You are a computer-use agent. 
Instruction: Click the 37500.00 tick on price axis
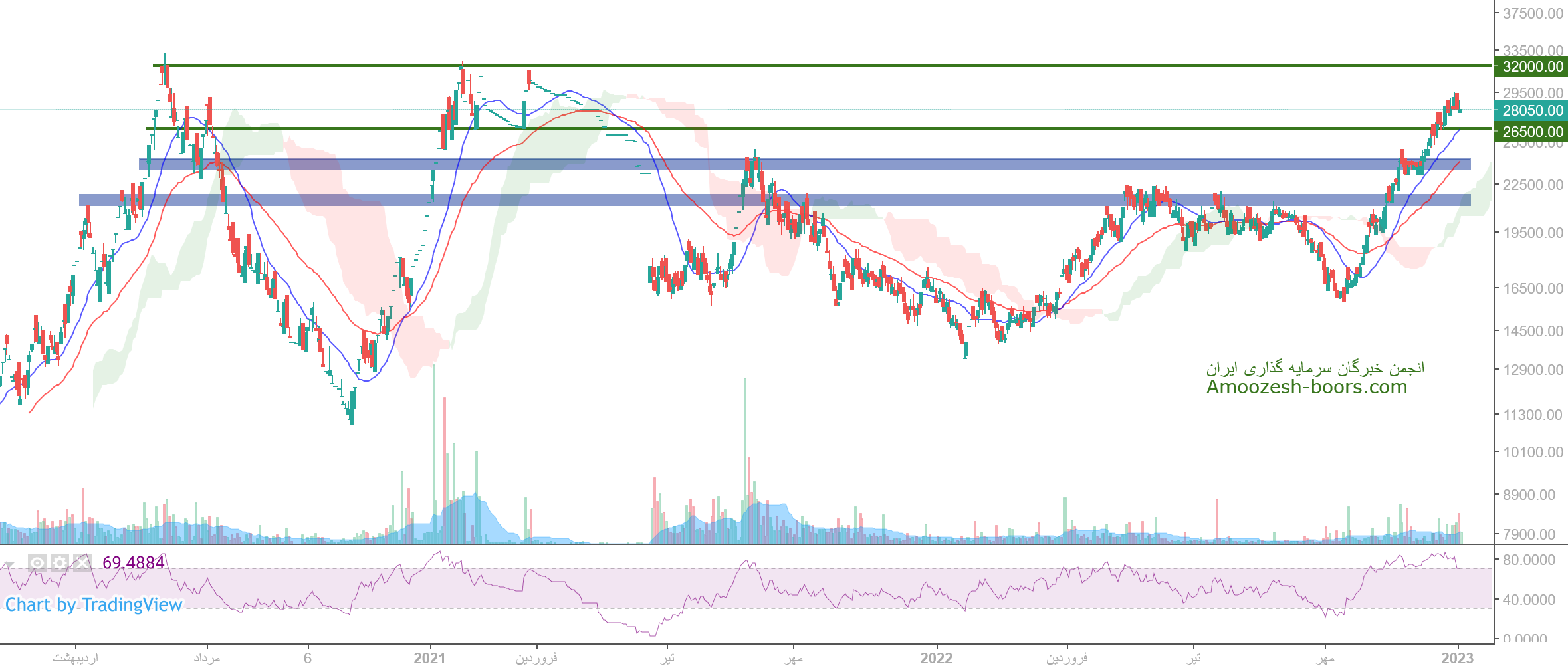tap(1532, 13)
